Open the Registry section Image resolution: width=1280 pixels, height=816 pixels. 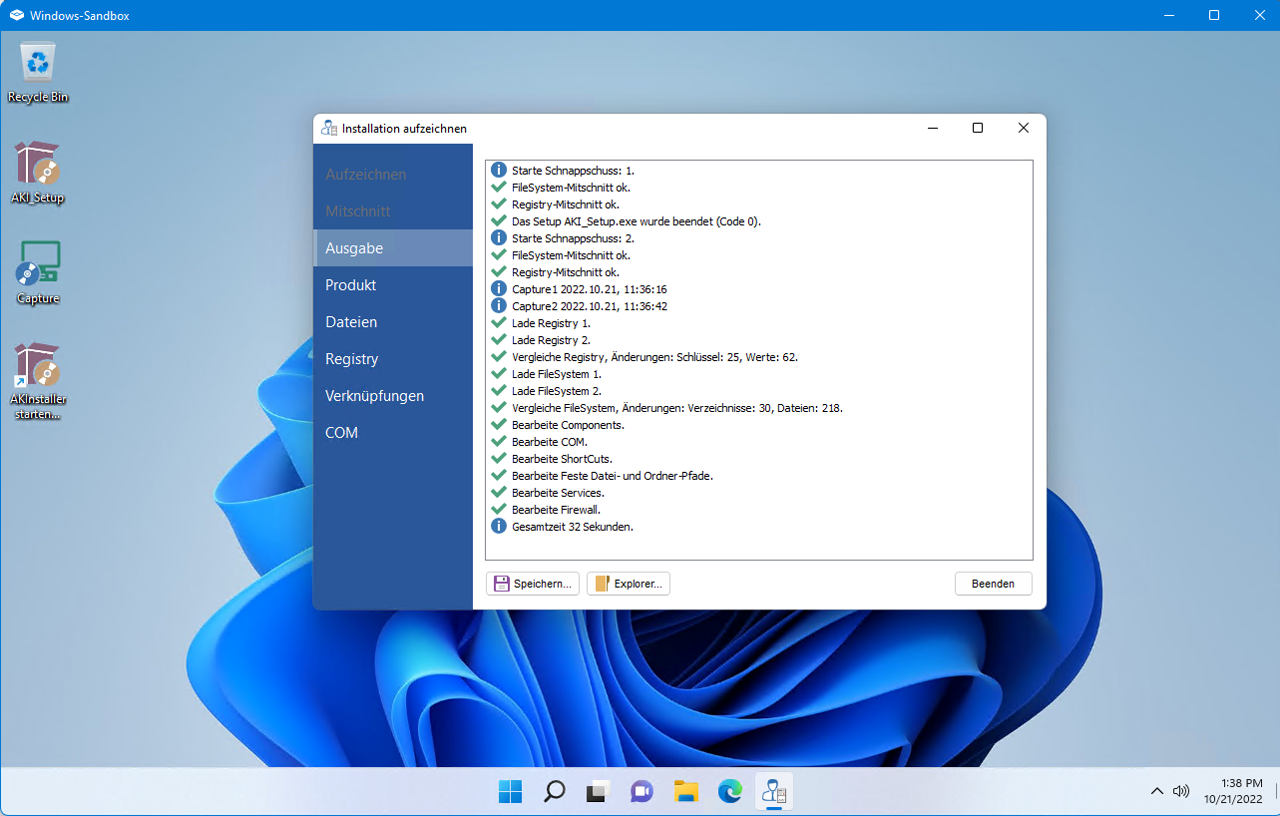(x=393, y=359)
